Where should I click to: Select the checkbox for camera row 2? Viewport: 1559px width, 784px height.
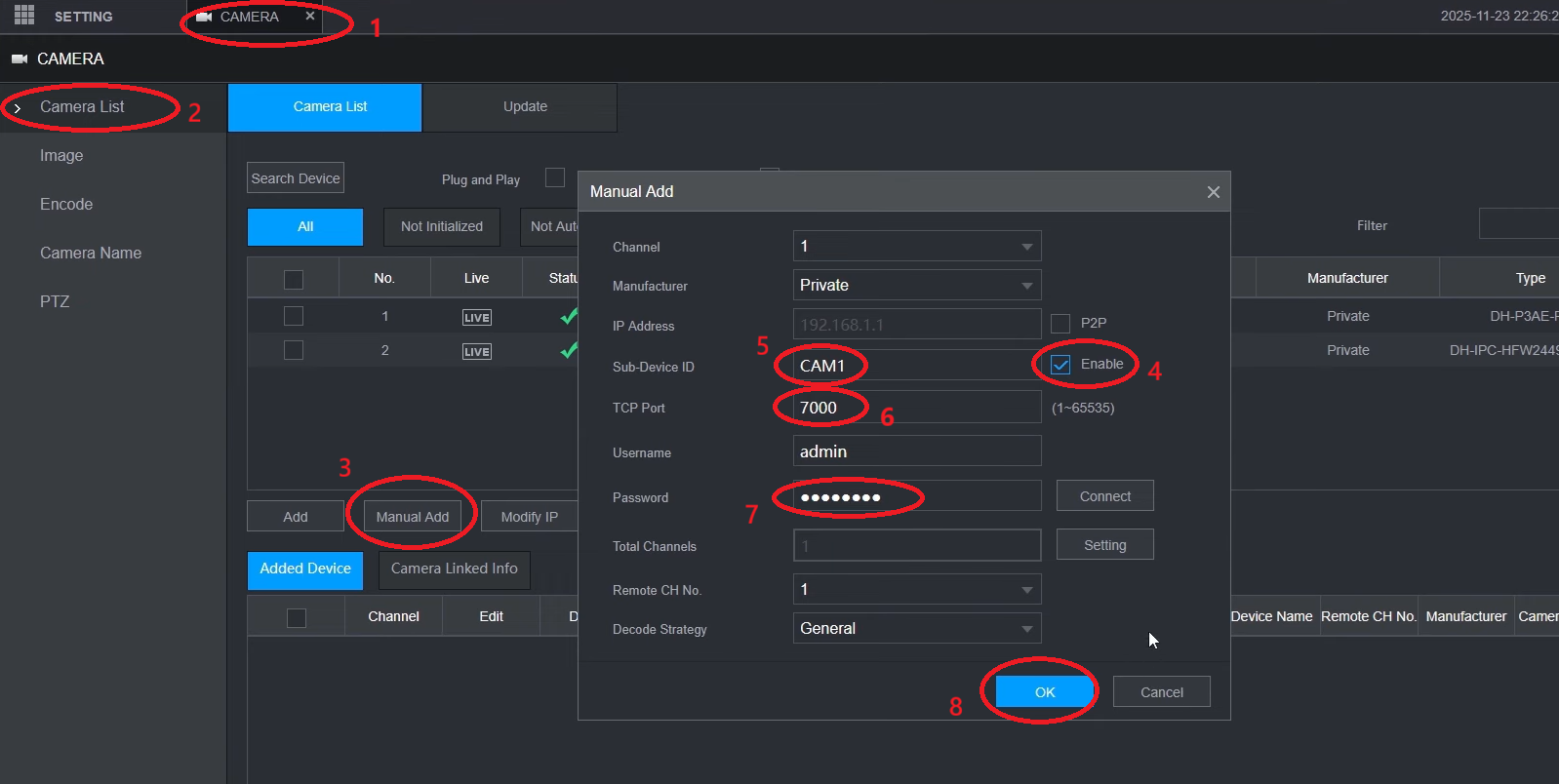293,350
